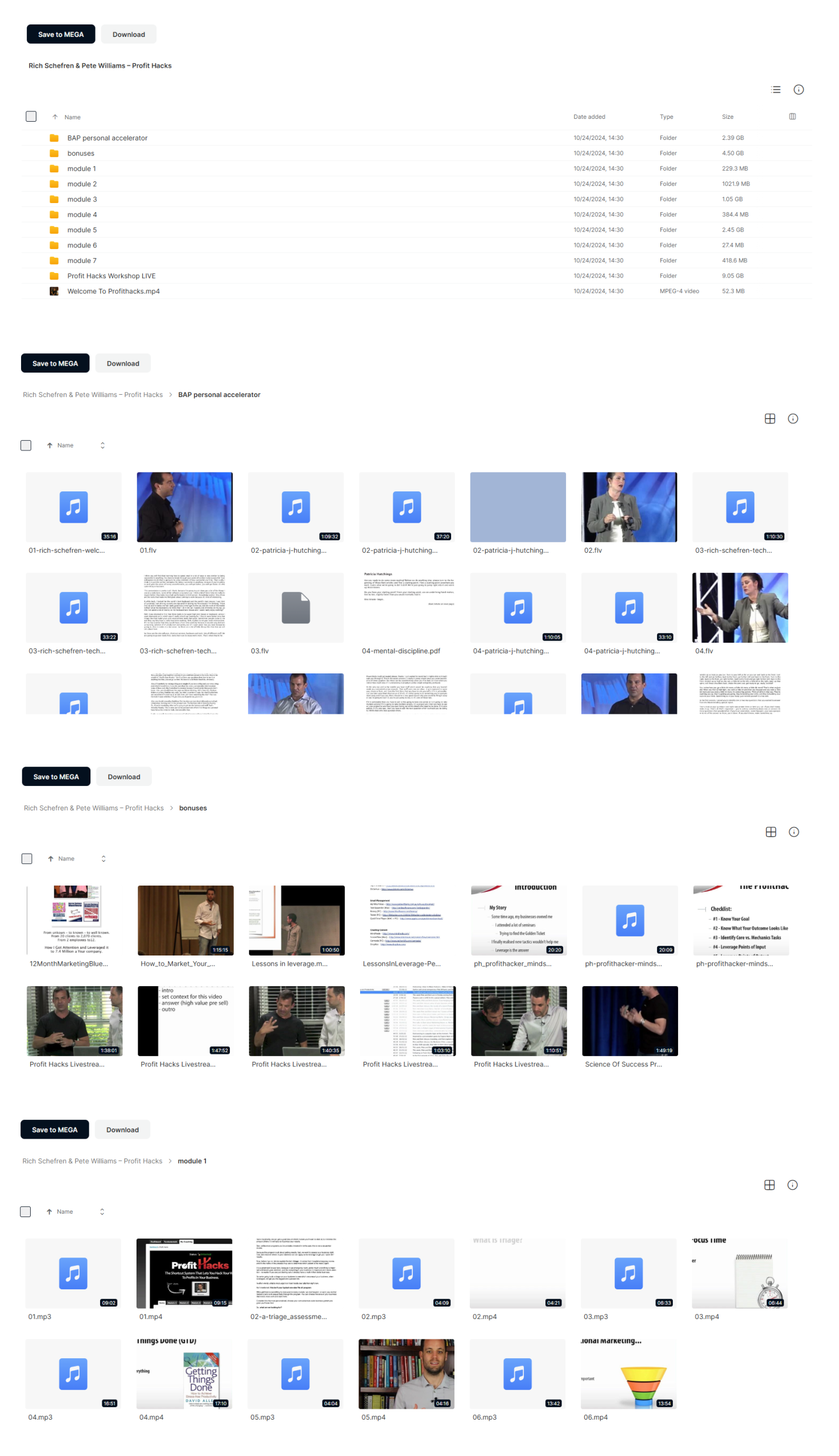Tick the select-all checkbox in the root folder table
Screen dimensions: 839x1456
[31, 117]
